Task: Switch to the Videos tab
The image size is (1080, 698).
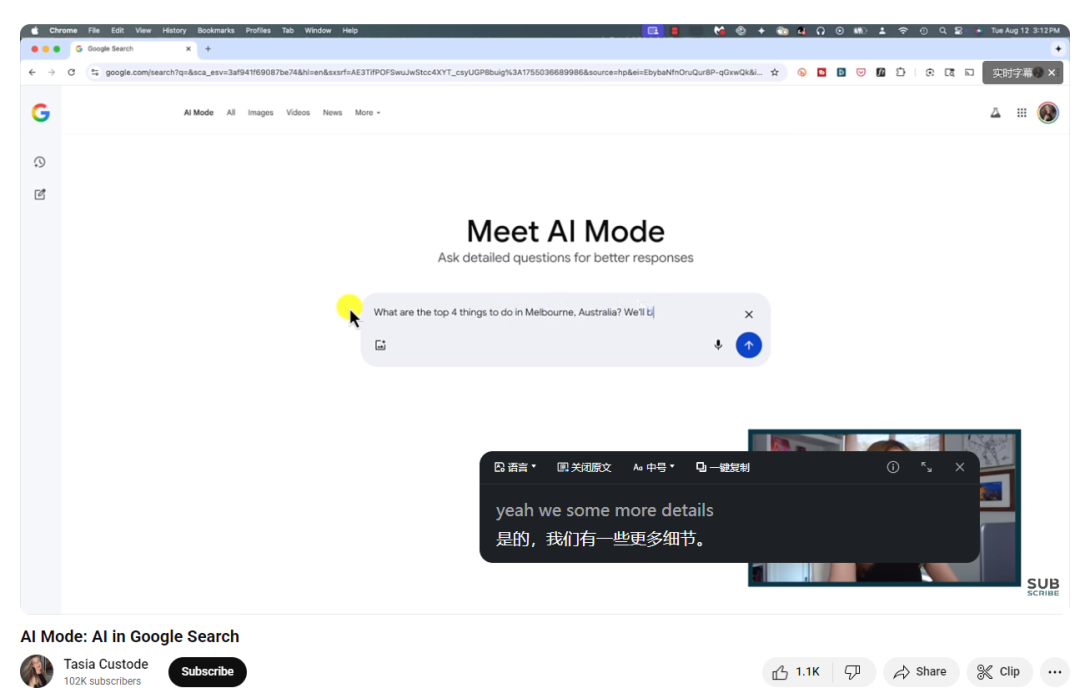Action: tap(298, 112)
